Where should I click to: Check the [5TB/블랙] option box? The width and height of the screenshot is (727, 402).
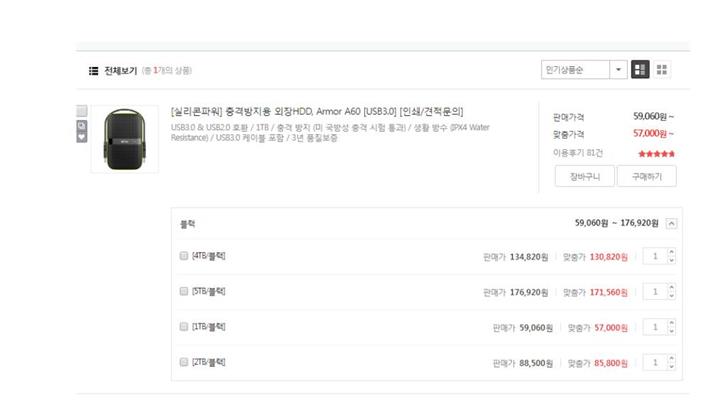tap(184, 291)
